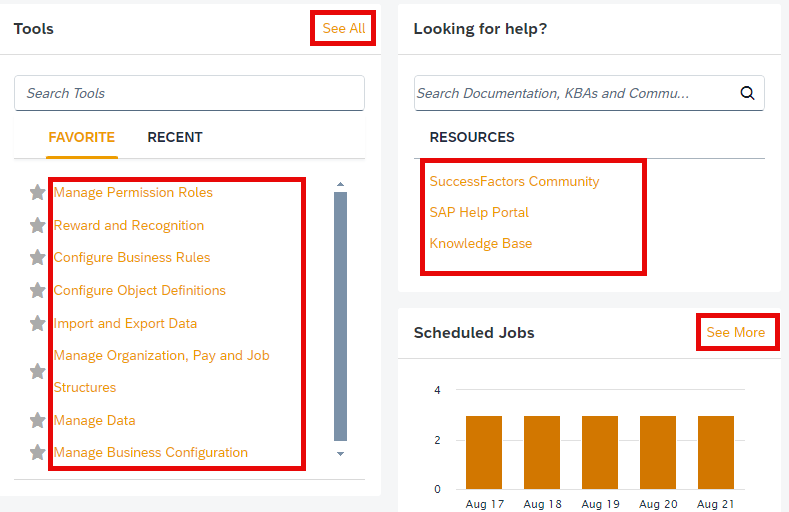
Task: Open SuccessFactors Community resource
Action: coord(514,182)
